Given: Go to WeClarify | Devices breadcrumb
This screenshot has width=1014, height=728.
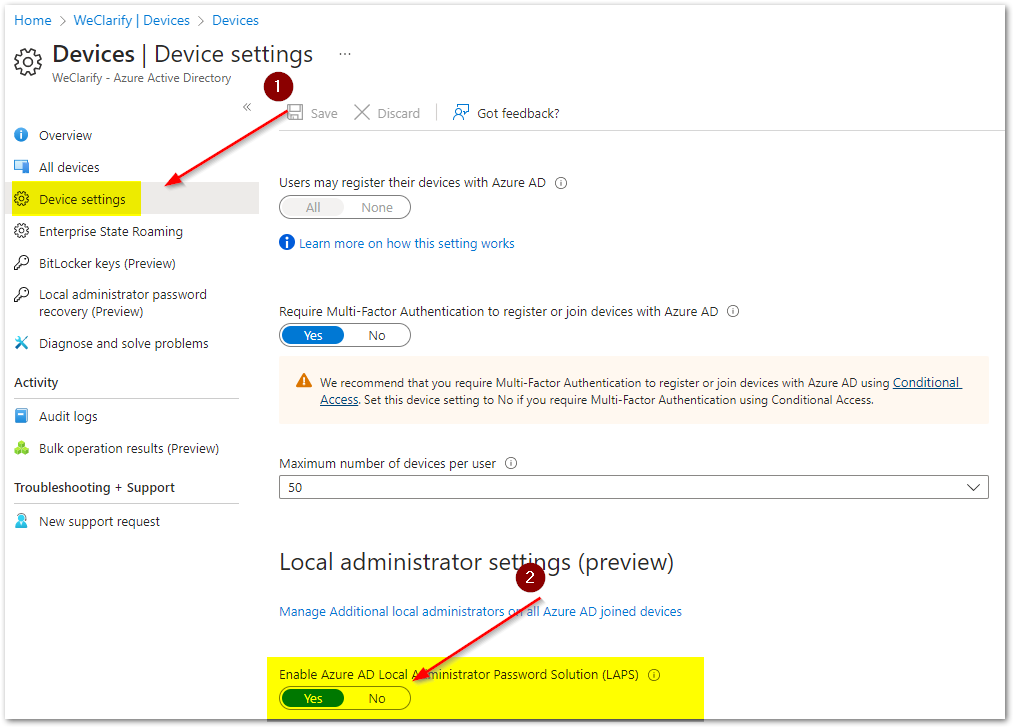Looking at the screenshot, I should tap(132, 20).
